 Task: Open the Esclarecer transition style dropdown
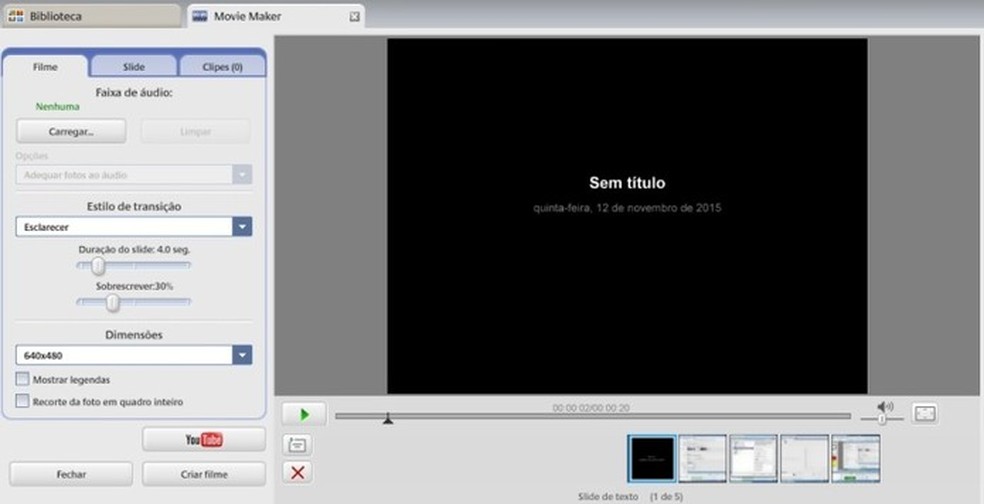click(x=134, y=227)
